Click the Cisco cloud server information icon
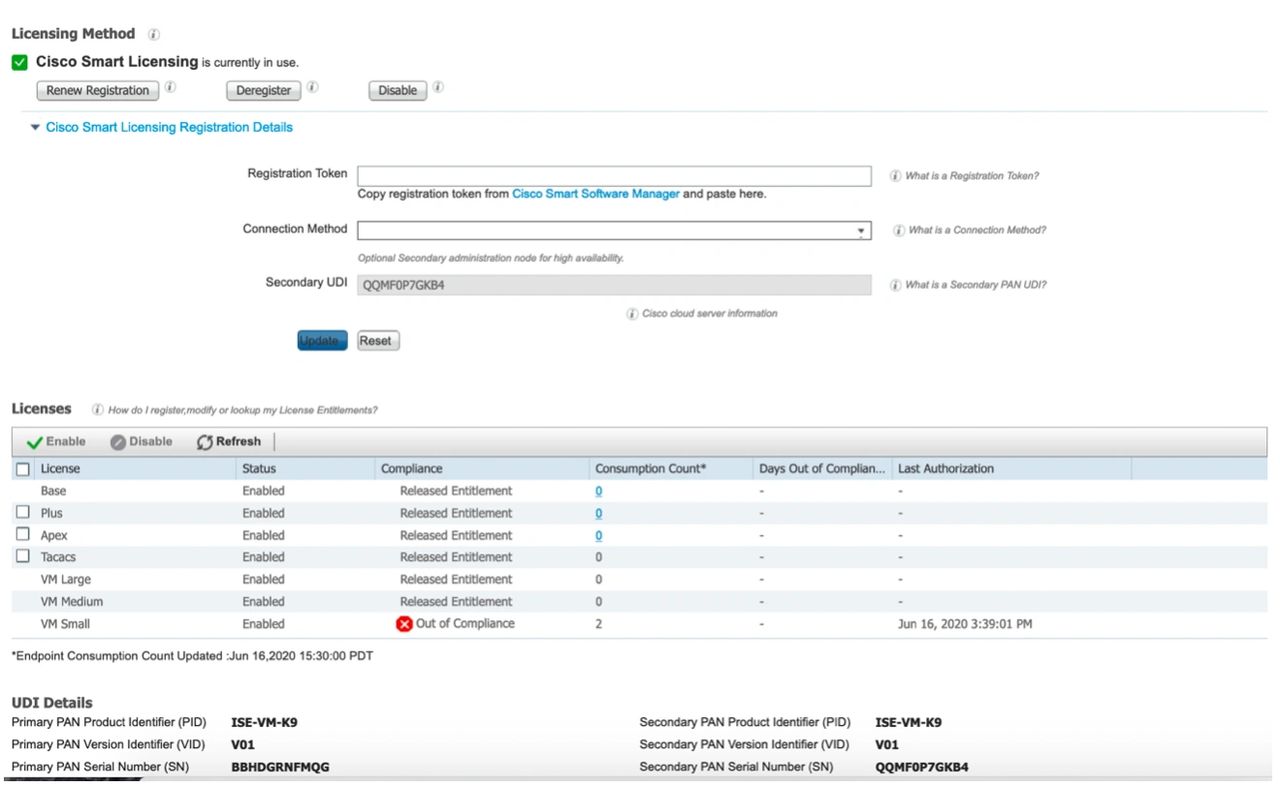 coord(631,313)
